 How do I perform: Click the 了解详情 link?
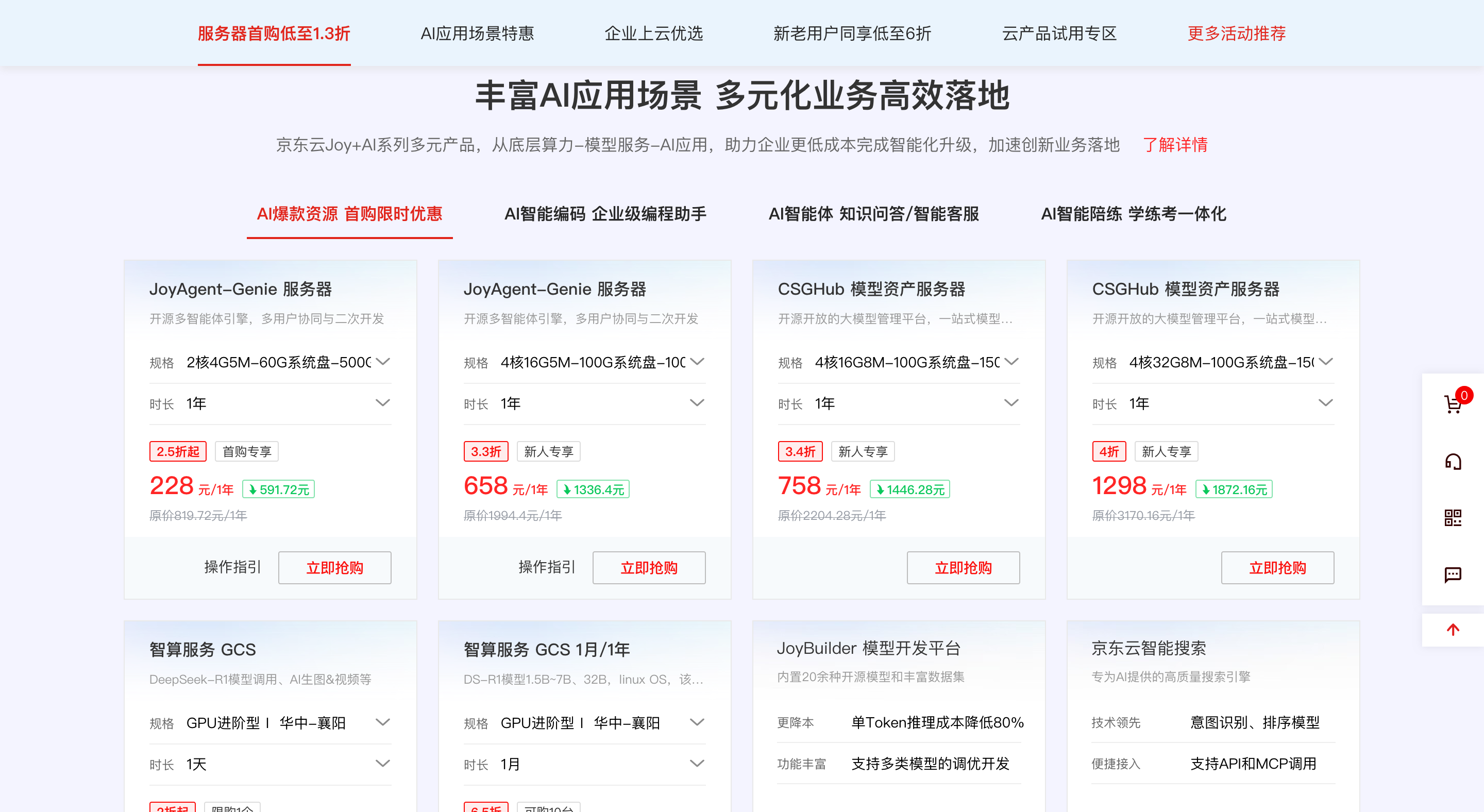click(1175, 145)
